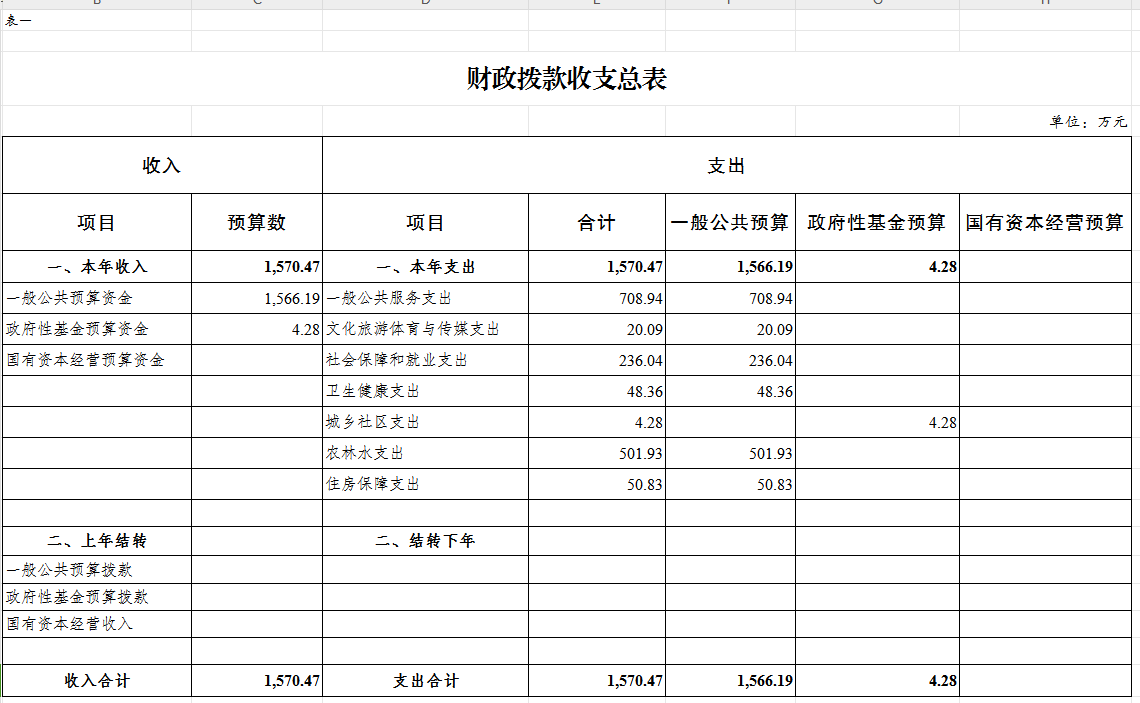Click 一般公共预算 value for 农林水支出
The height and width of the screenshot is (703, 1140).
tap(731, 453)
